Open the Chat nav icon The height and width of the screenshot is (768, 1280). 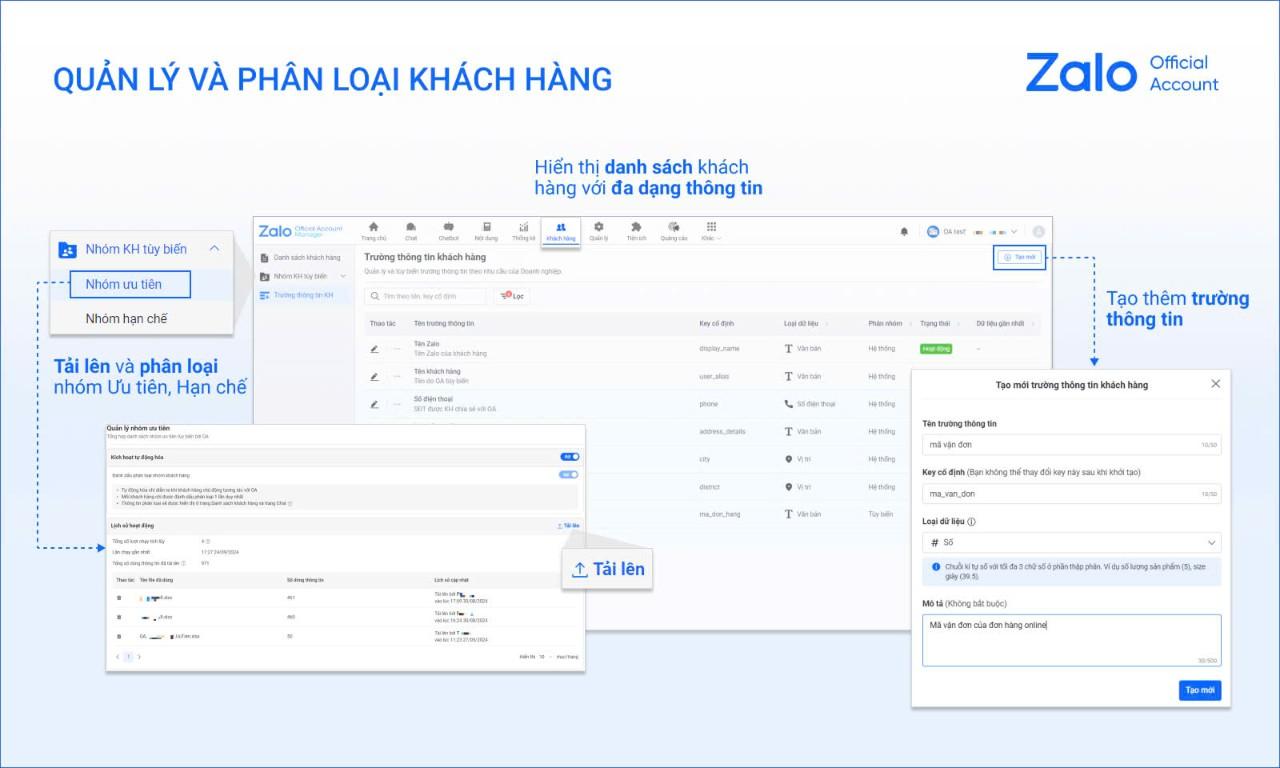411,227
